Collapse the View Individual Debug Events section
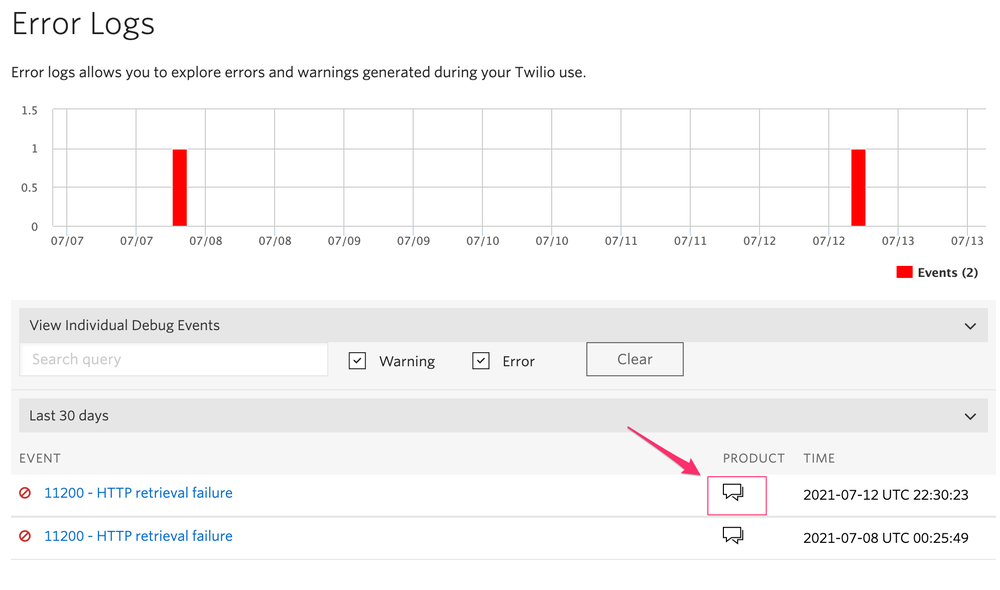This screenshot has width=1000, height=590. [x=968, y=325]
